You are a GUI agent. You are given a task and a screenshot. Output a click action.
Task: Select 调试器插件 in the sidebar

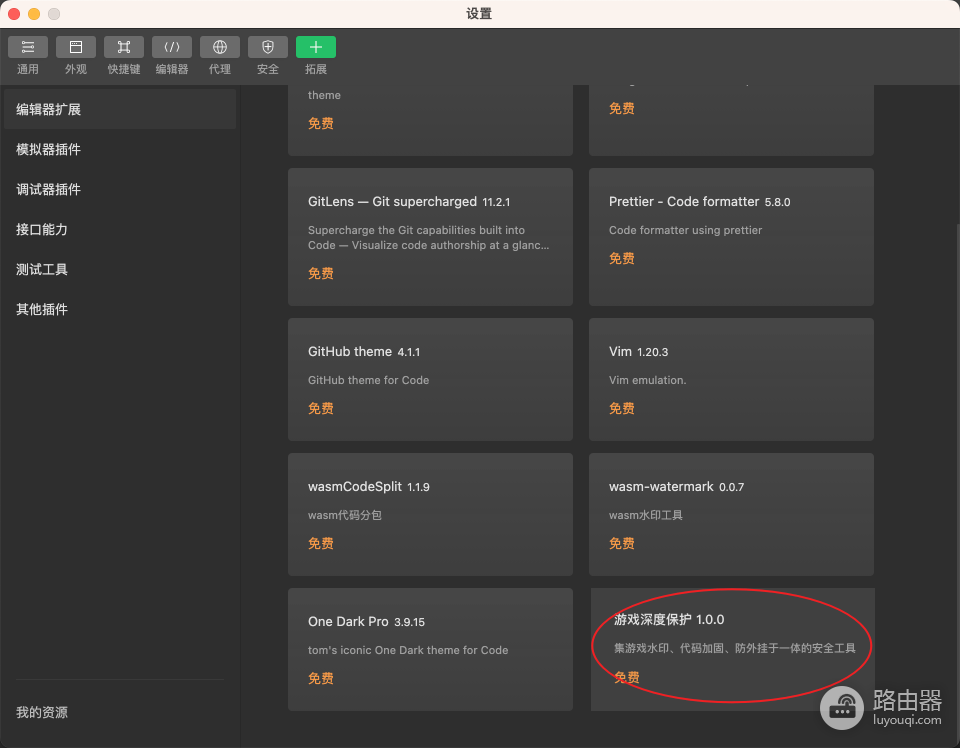(x=120, y=189)
